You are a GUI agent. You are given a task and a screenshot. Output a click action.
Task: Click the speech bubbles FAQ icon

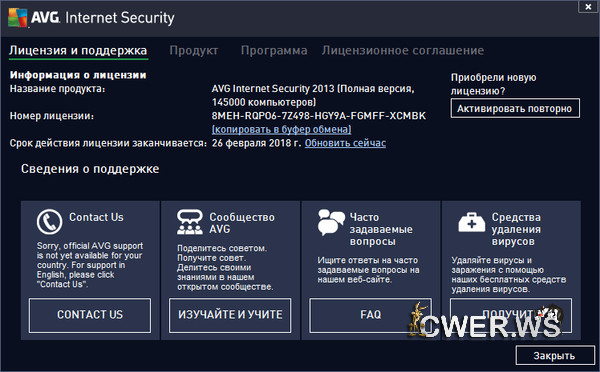[331, 222]
